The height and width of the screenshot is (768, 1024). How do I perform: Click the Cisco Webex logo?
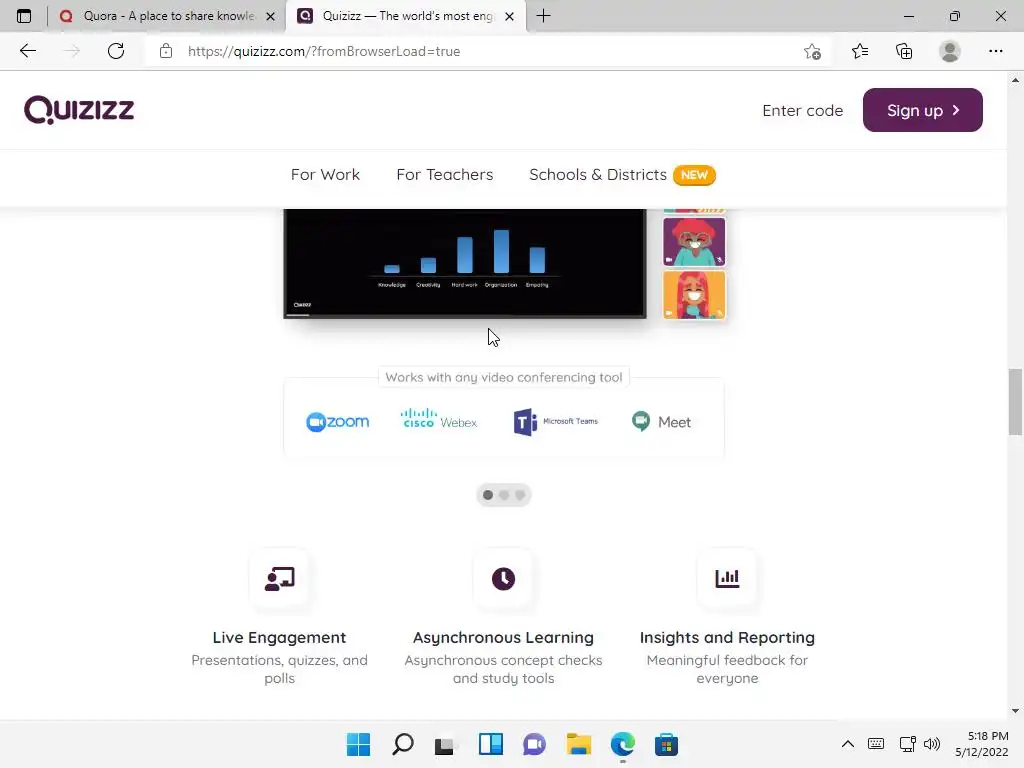[x=439, y=419]
